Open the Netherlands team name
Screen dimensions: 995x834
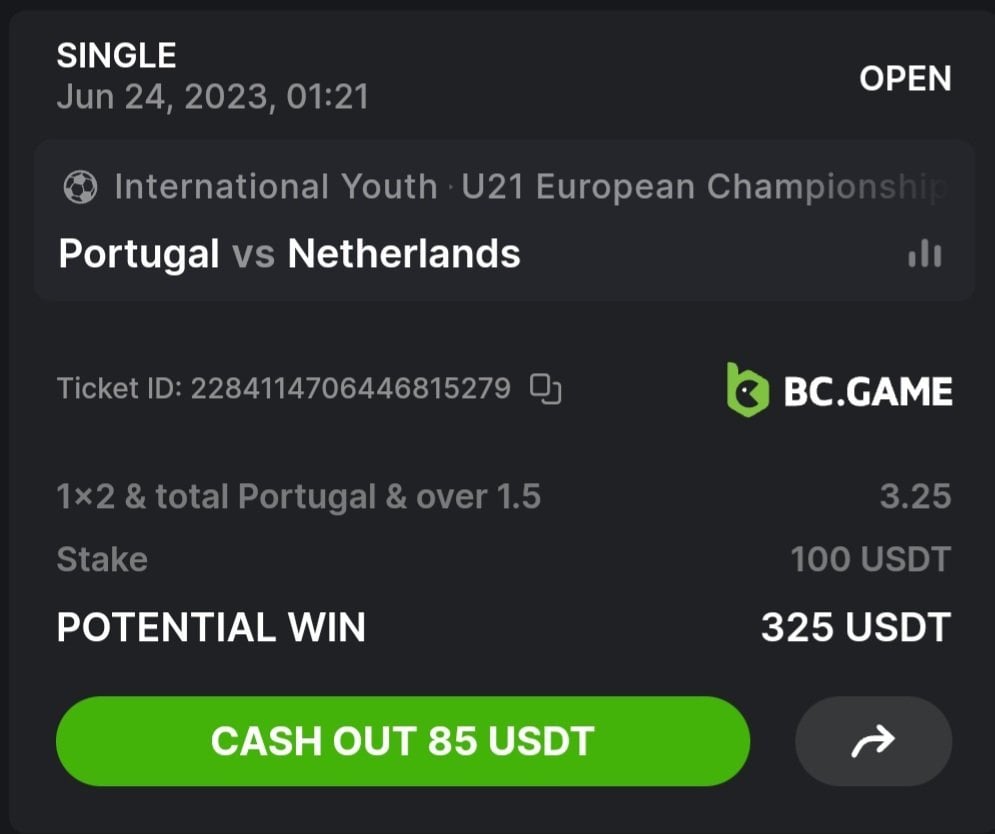pos(404,254)
